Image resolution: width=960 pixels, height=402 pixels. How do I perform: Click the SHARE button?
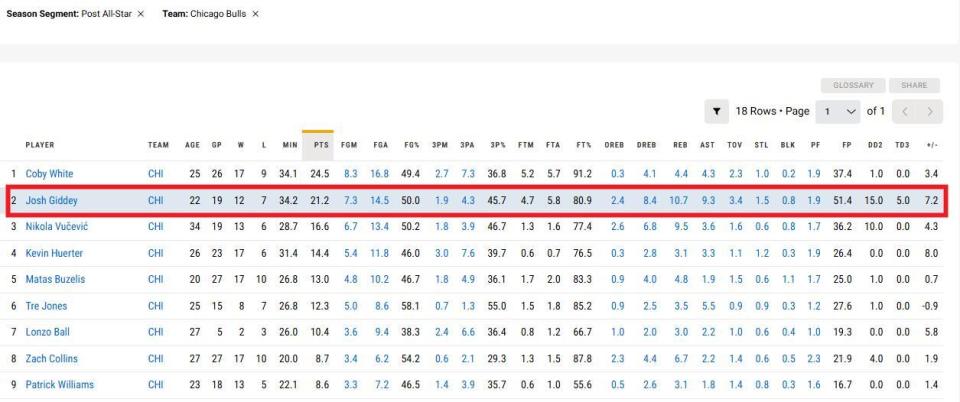tap(914, 86)
